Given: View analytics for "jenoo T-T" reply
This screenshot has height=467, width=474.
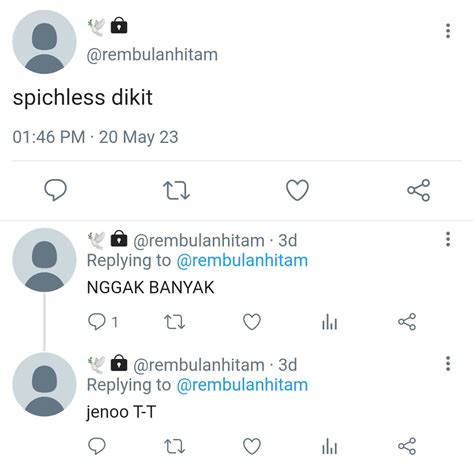Looking at the screenshot, I should click(330, 446).
